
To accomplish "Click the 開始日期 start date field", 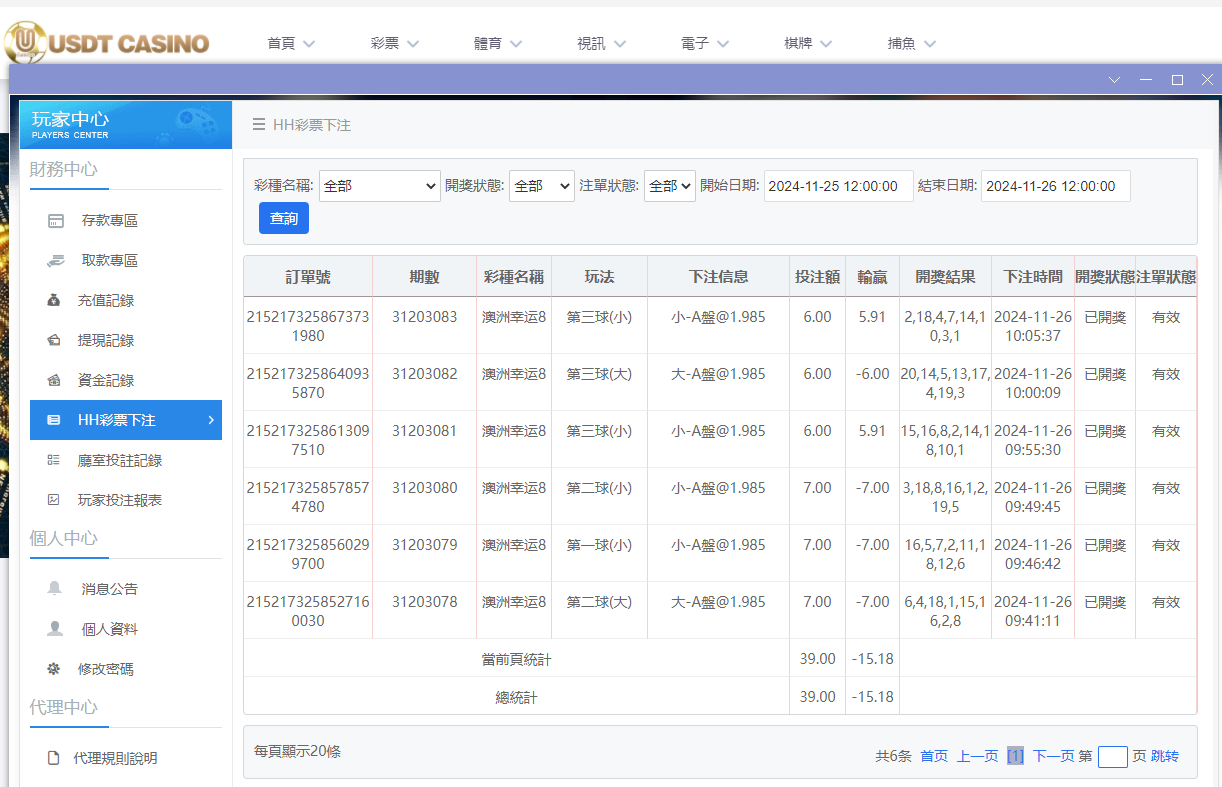I will pos(838,186).
